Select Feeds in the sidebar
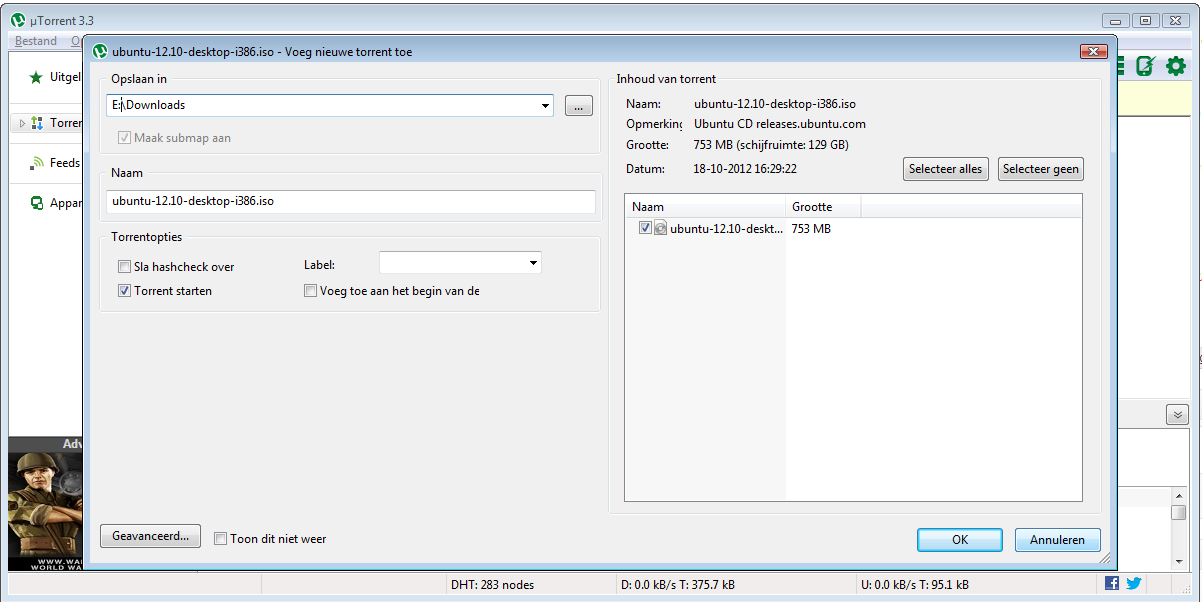 pyautogui.click(x=65, y=163)
